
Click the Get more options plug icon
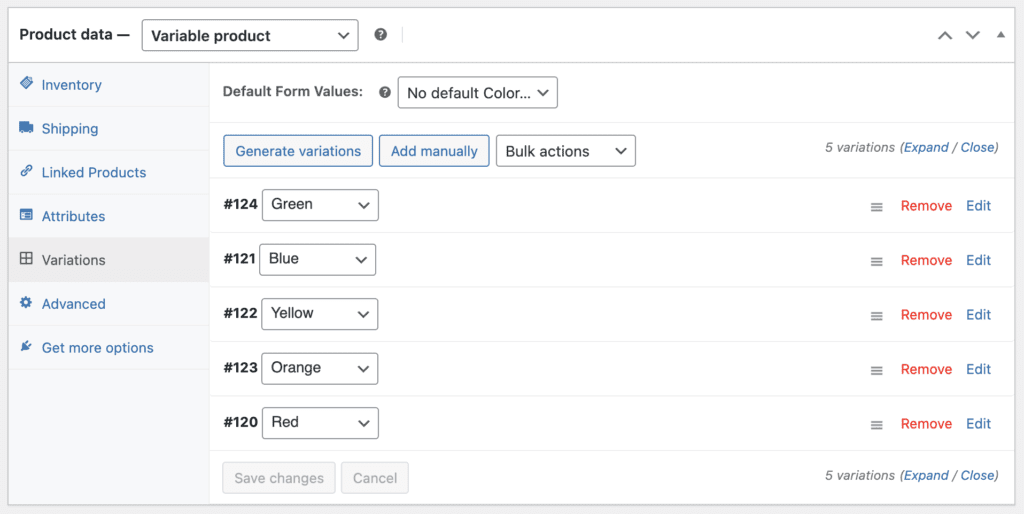point(26,346)
